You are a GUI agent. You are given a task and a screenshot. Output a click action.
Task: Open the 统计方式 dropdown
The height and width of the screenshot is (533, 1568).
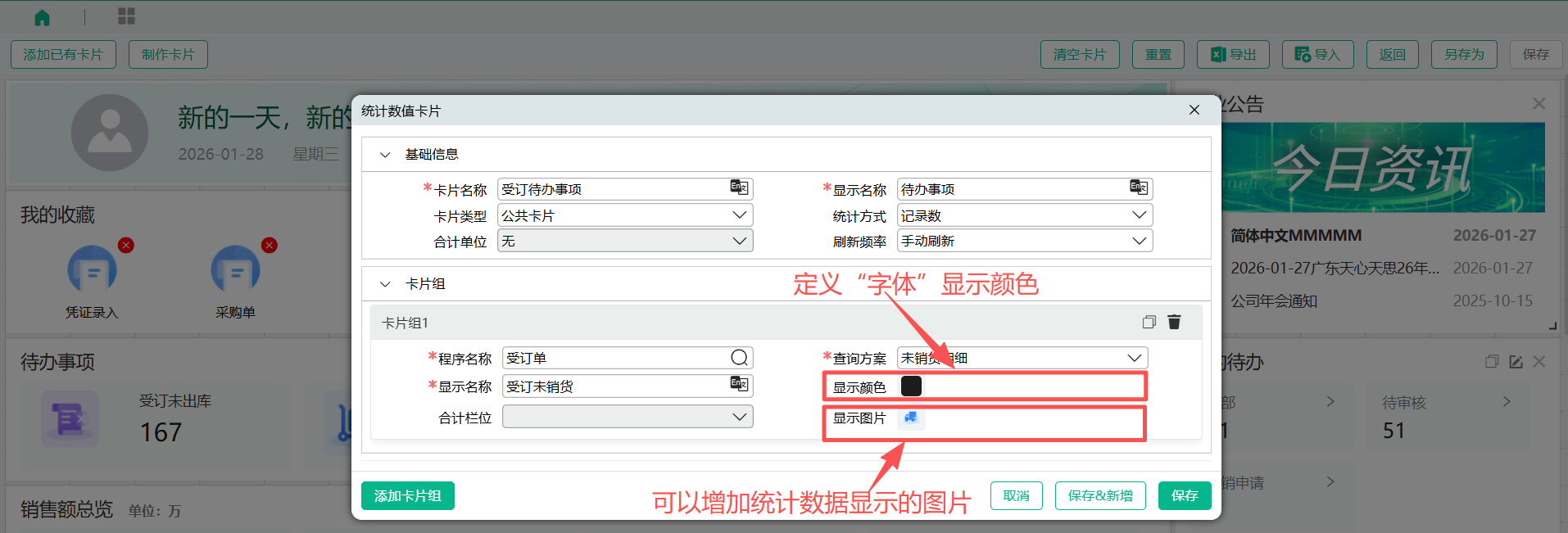point(1139,215)
